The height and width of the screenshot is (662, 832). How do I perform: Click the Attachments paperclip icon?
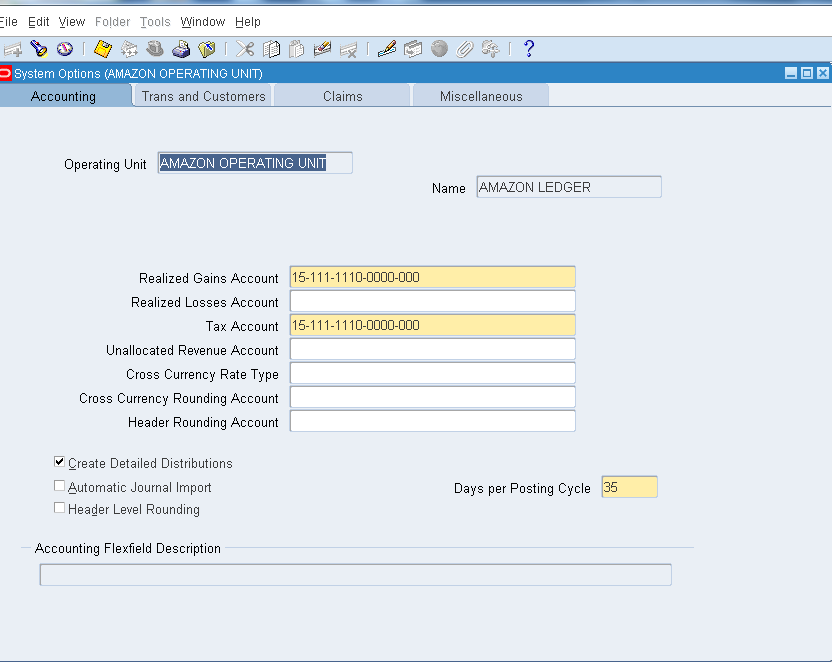tap(465, 49)
